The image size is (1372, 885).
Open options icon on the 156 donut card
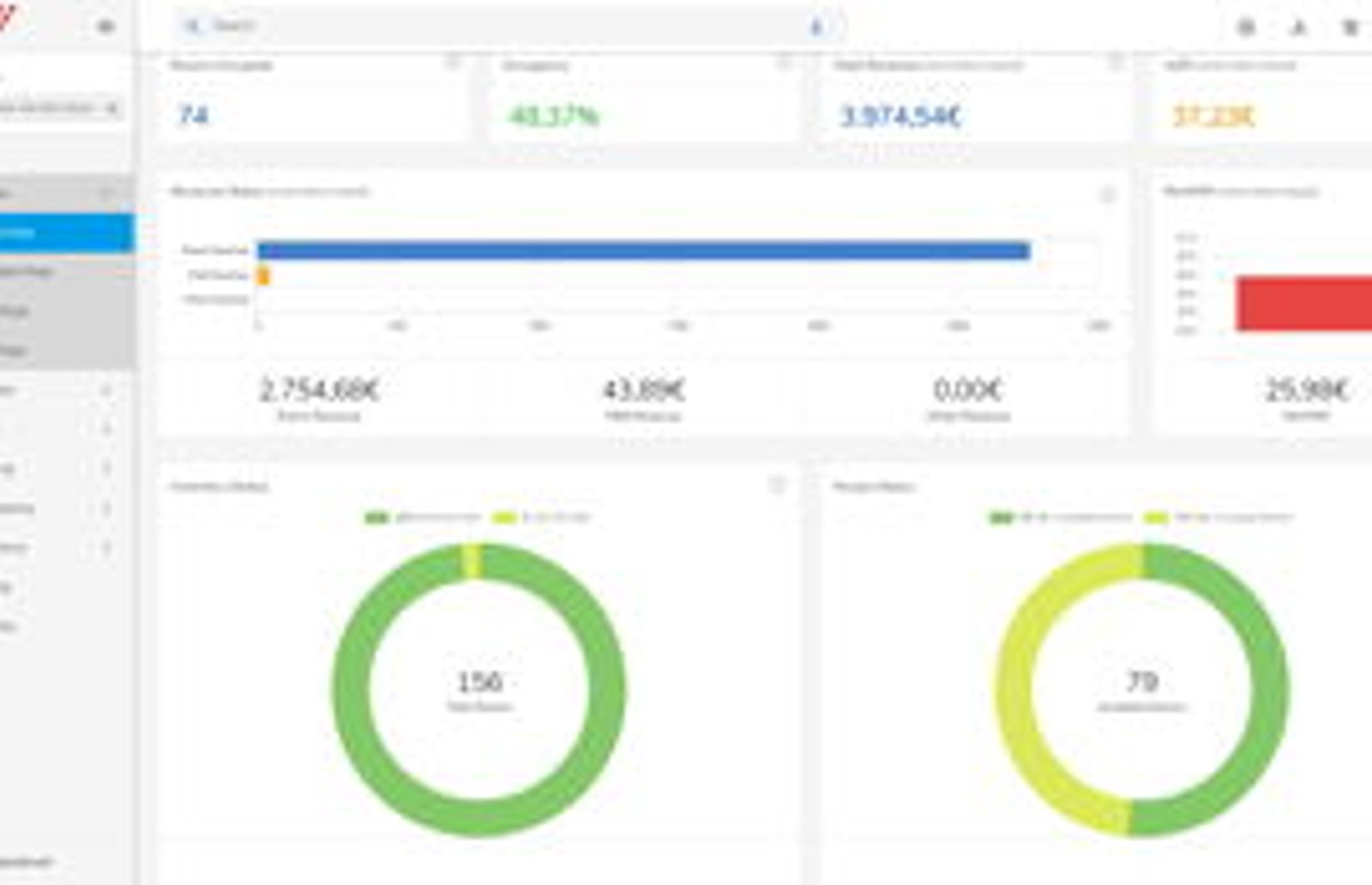(x=778, y=486)
